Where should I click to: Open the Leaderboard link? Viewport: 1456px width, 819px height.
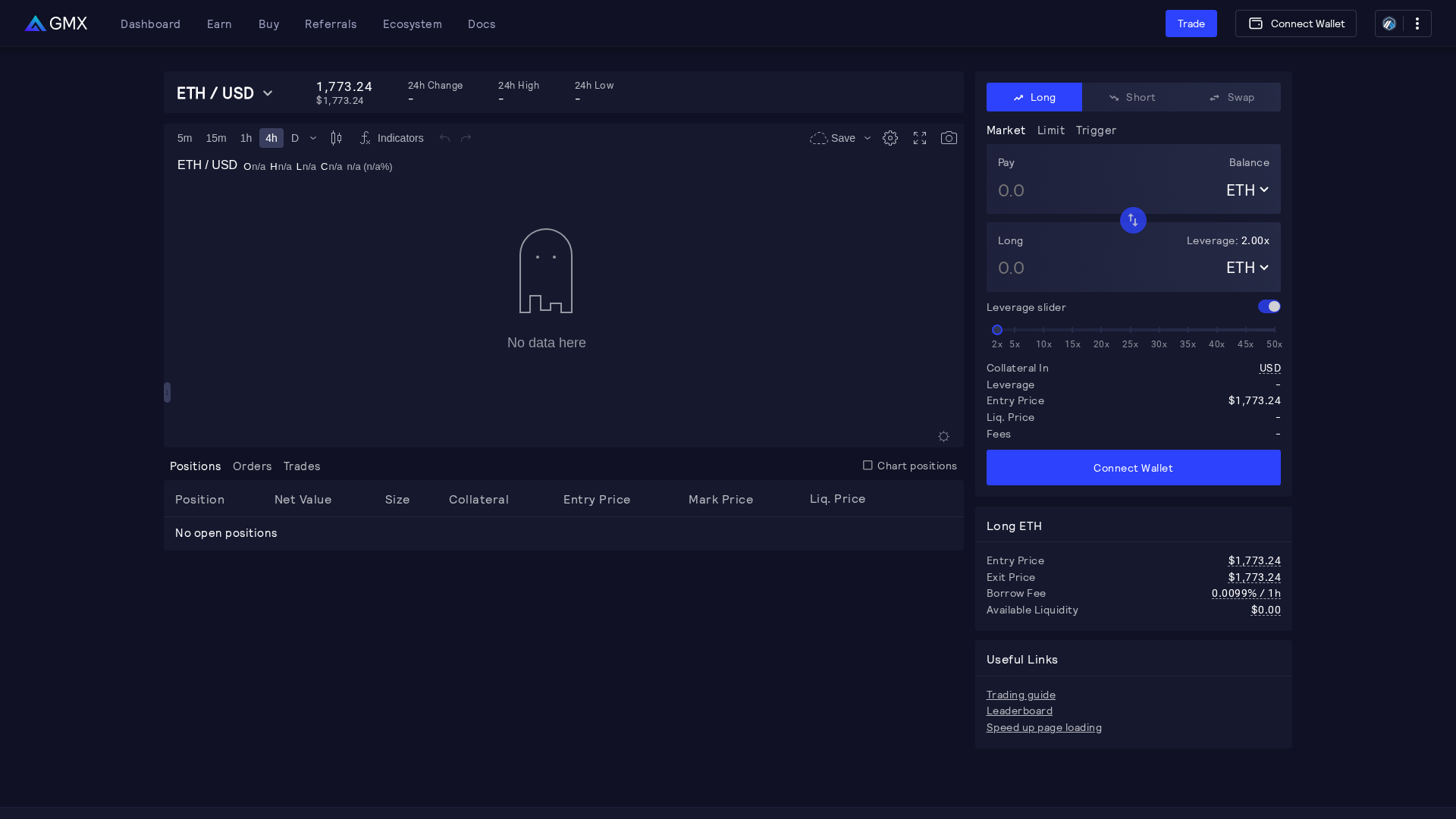(1019, 711)
